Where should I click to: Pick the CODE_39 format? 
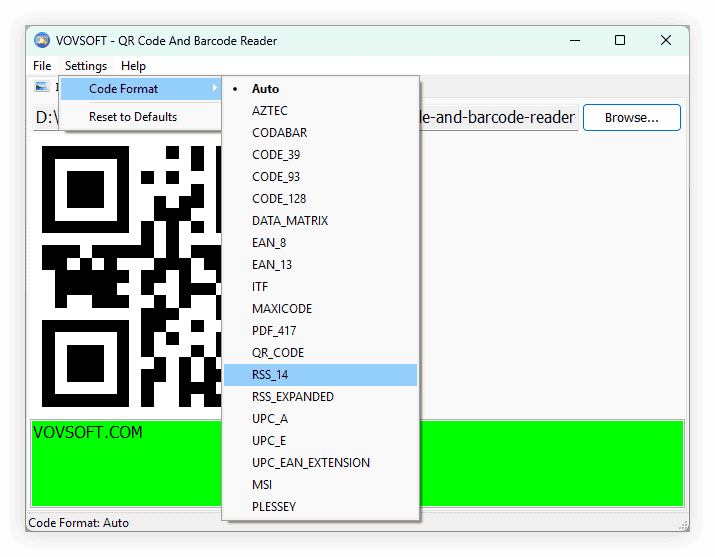coord(321,155)
